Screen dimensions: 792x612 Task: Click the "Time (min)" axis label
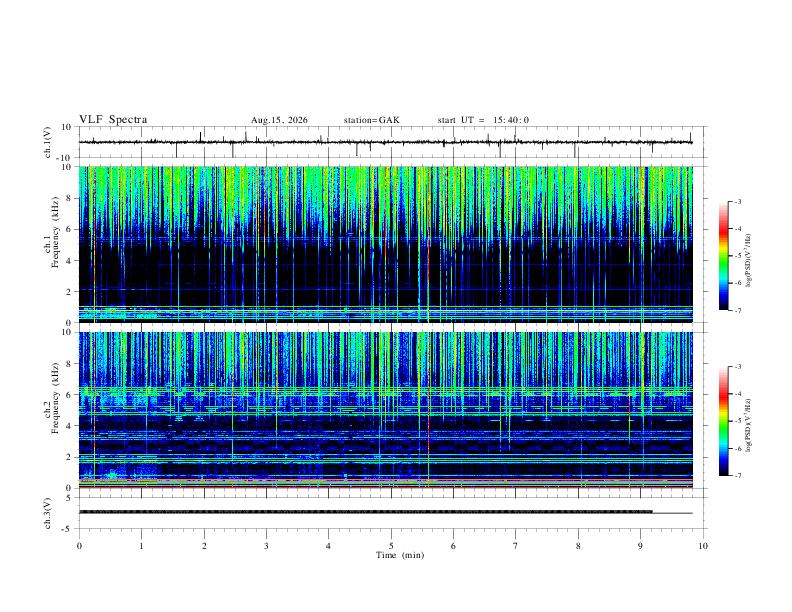click(x=400, y=555)
